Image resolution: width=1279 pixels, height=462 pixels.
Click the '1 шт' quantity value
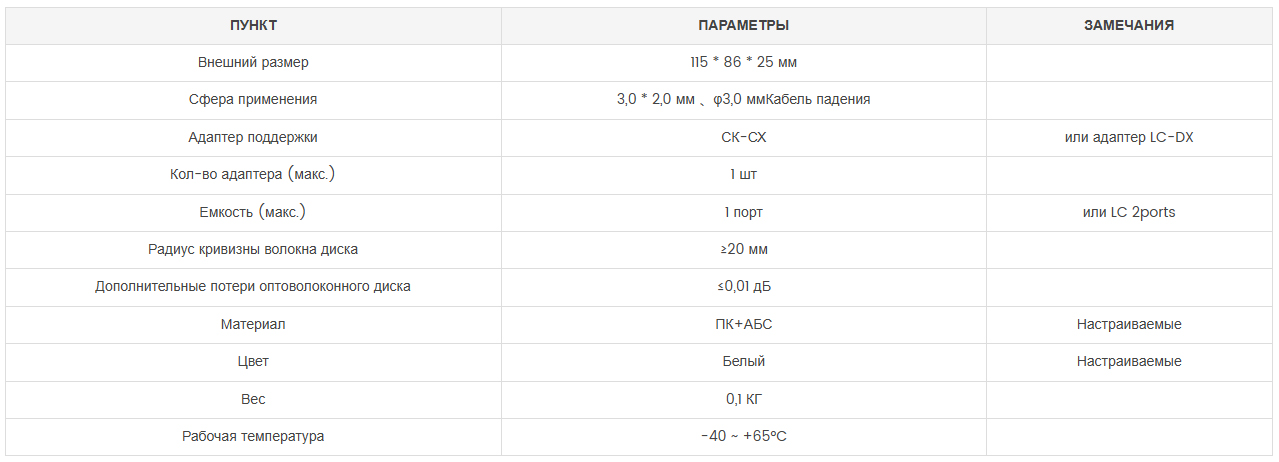pyautogui.click(x=743, y=175)
